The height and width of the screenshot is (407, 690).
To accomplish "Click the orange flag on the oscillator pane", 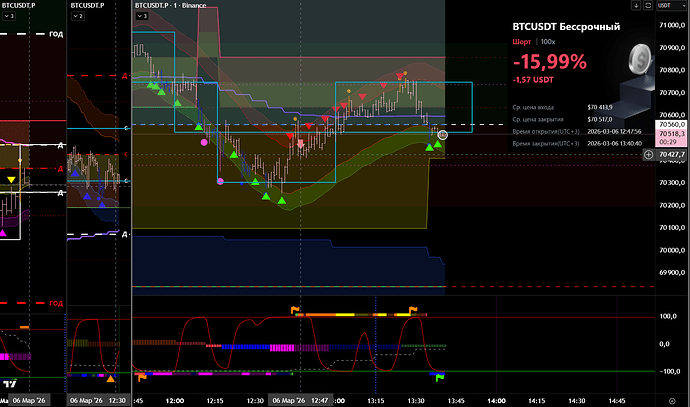I will (295, 310).
